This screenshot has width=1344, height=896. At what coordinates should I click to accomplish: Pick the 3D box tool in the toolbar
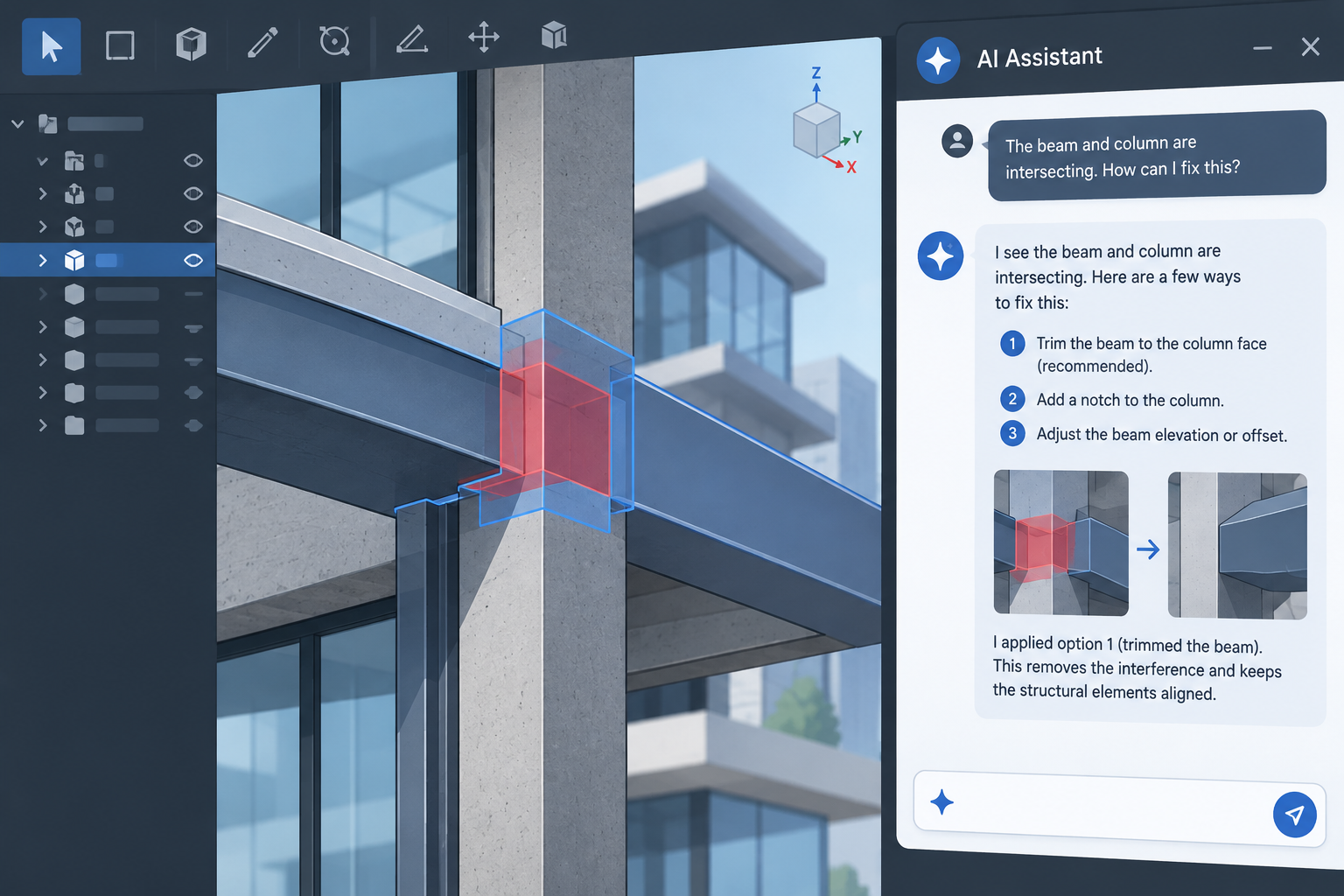[x=191, y=44]
